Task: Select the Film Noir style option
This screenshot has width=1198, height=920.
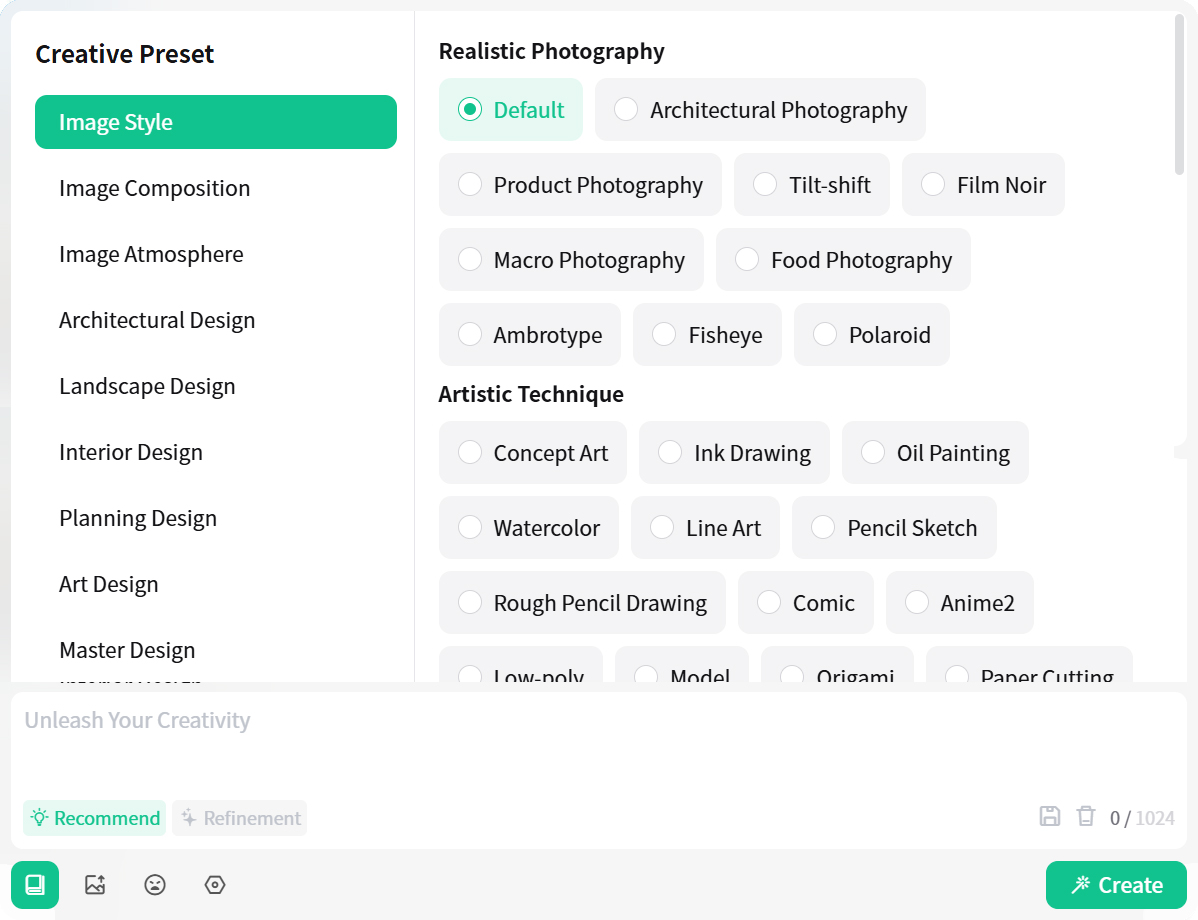Action: (933, 185)
